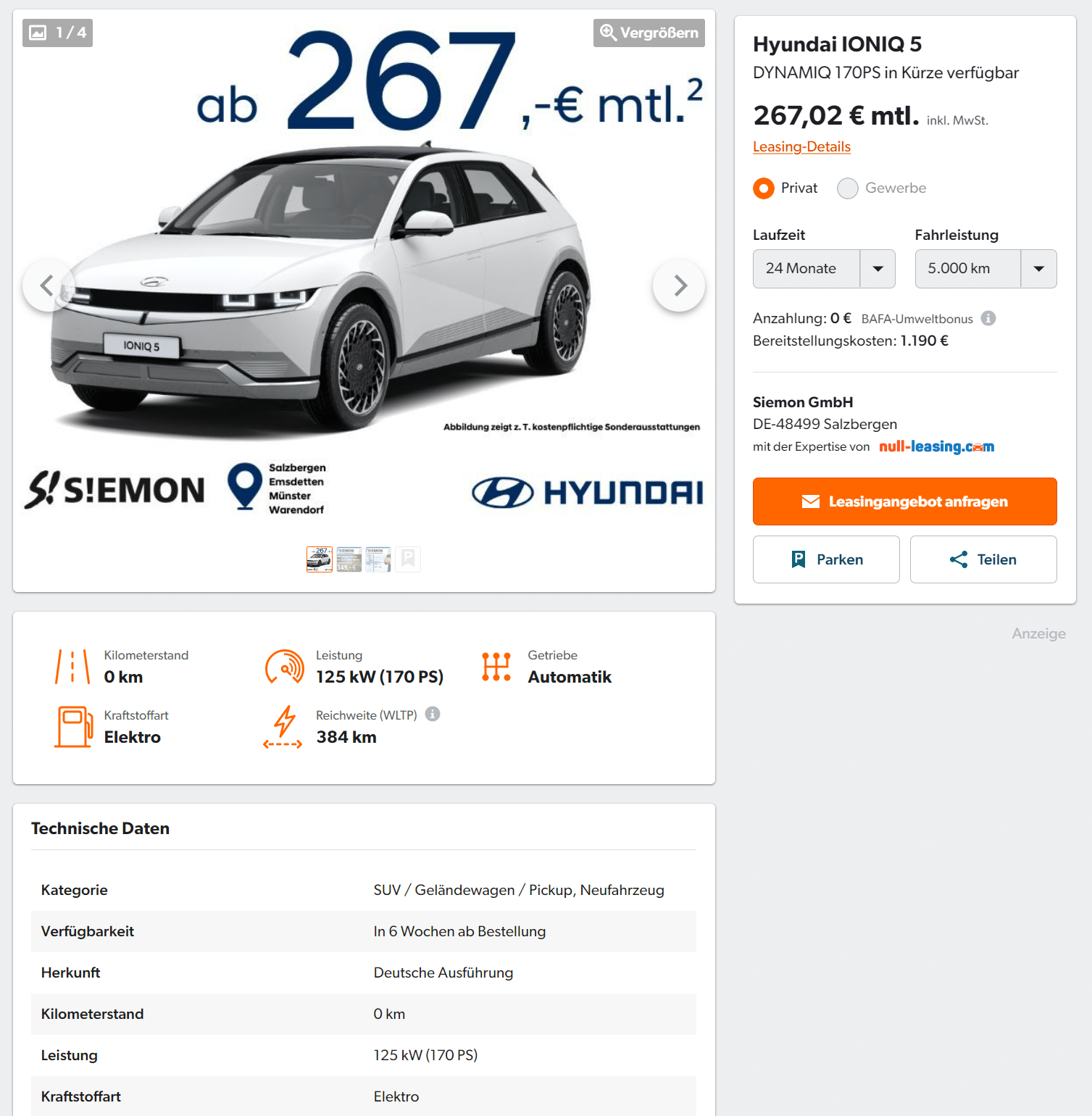Select the Privat radio button
The height and width of the screenshot is (1116, 1092).
pos(764,188)
